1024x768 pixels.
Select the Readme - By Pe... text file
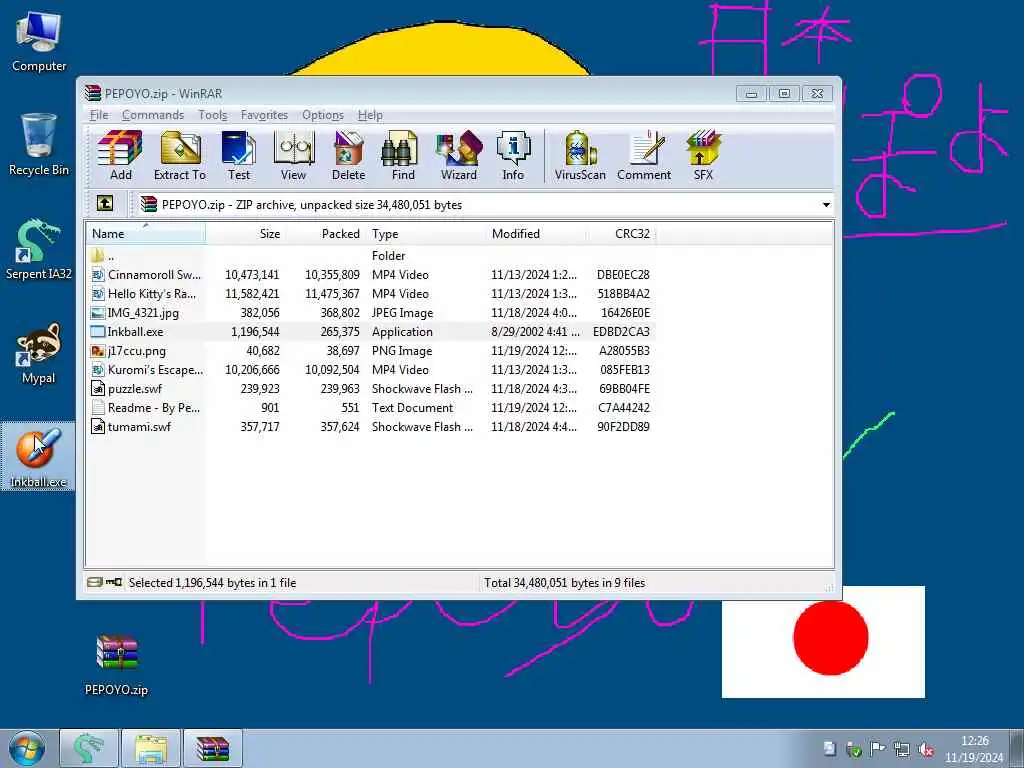coord(371,407)
